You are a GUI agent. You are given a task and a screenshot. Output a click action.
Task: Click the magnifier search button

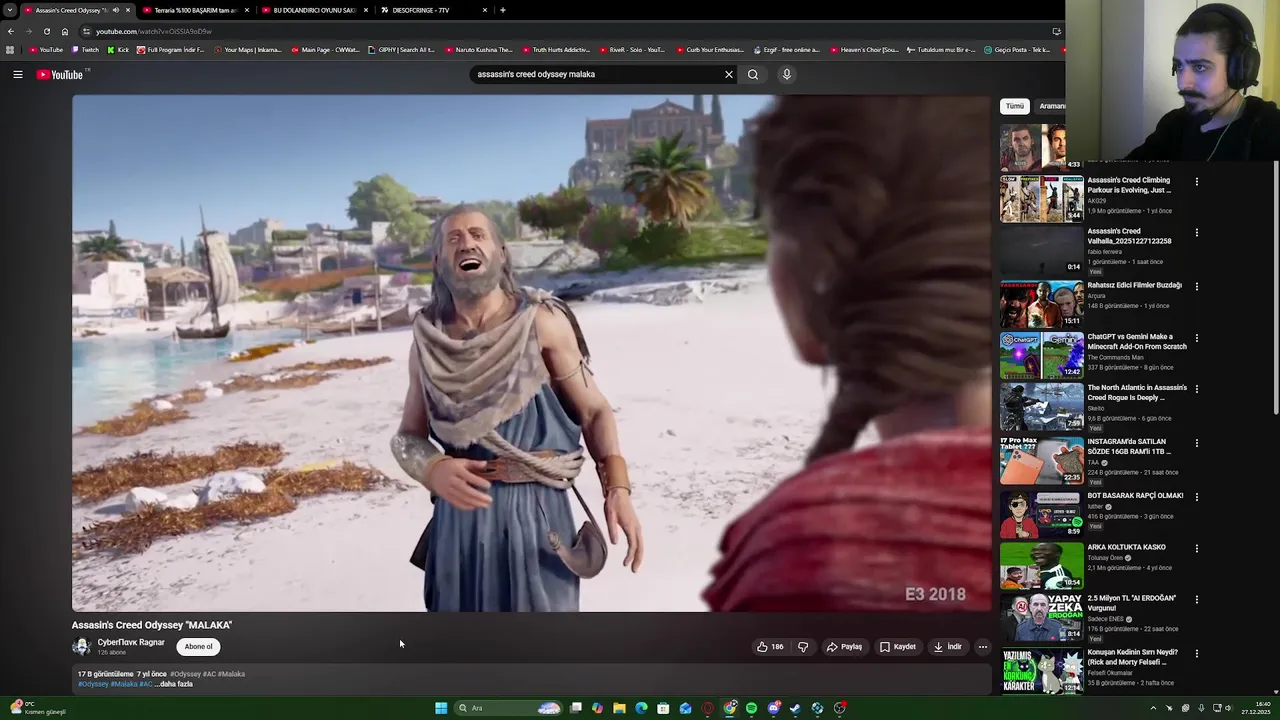point(753,74)
